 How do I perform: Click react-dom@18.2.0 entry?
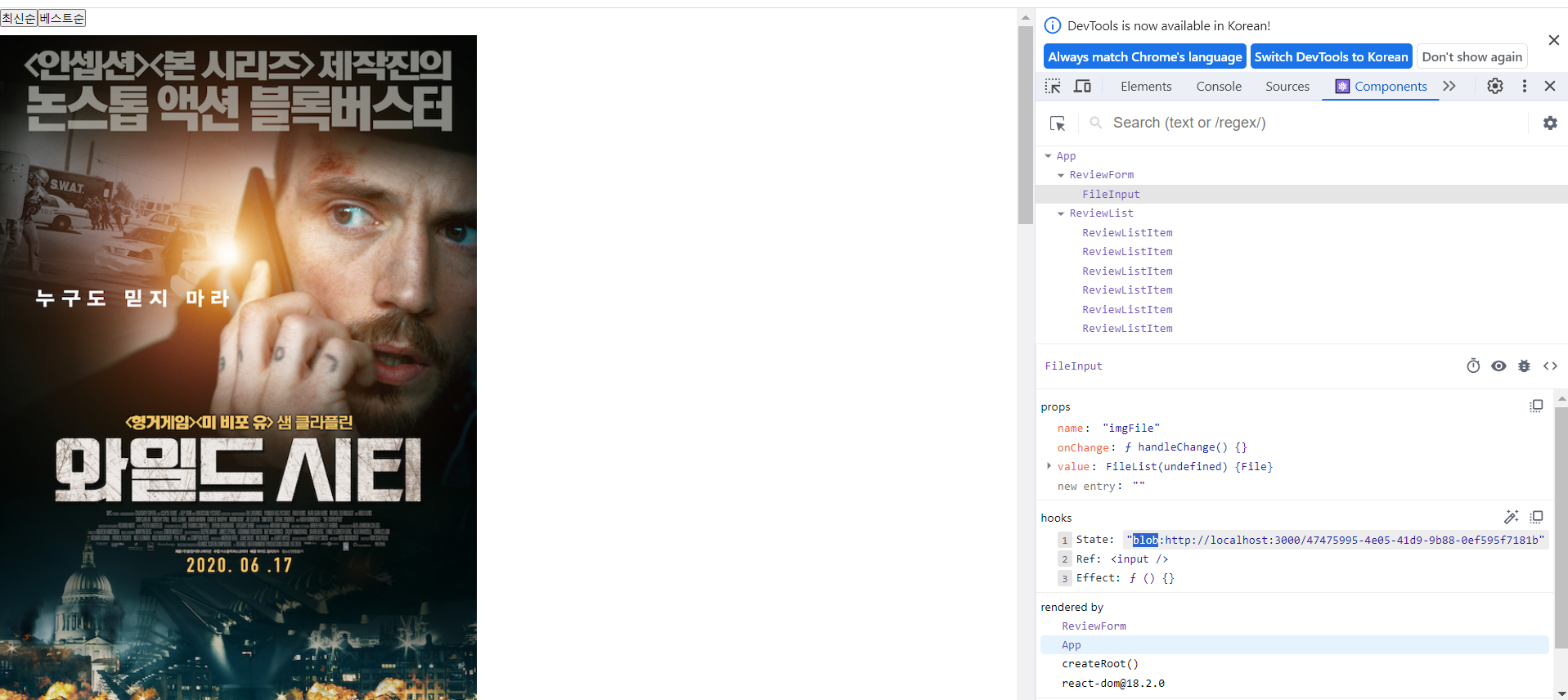point(1113,683)
